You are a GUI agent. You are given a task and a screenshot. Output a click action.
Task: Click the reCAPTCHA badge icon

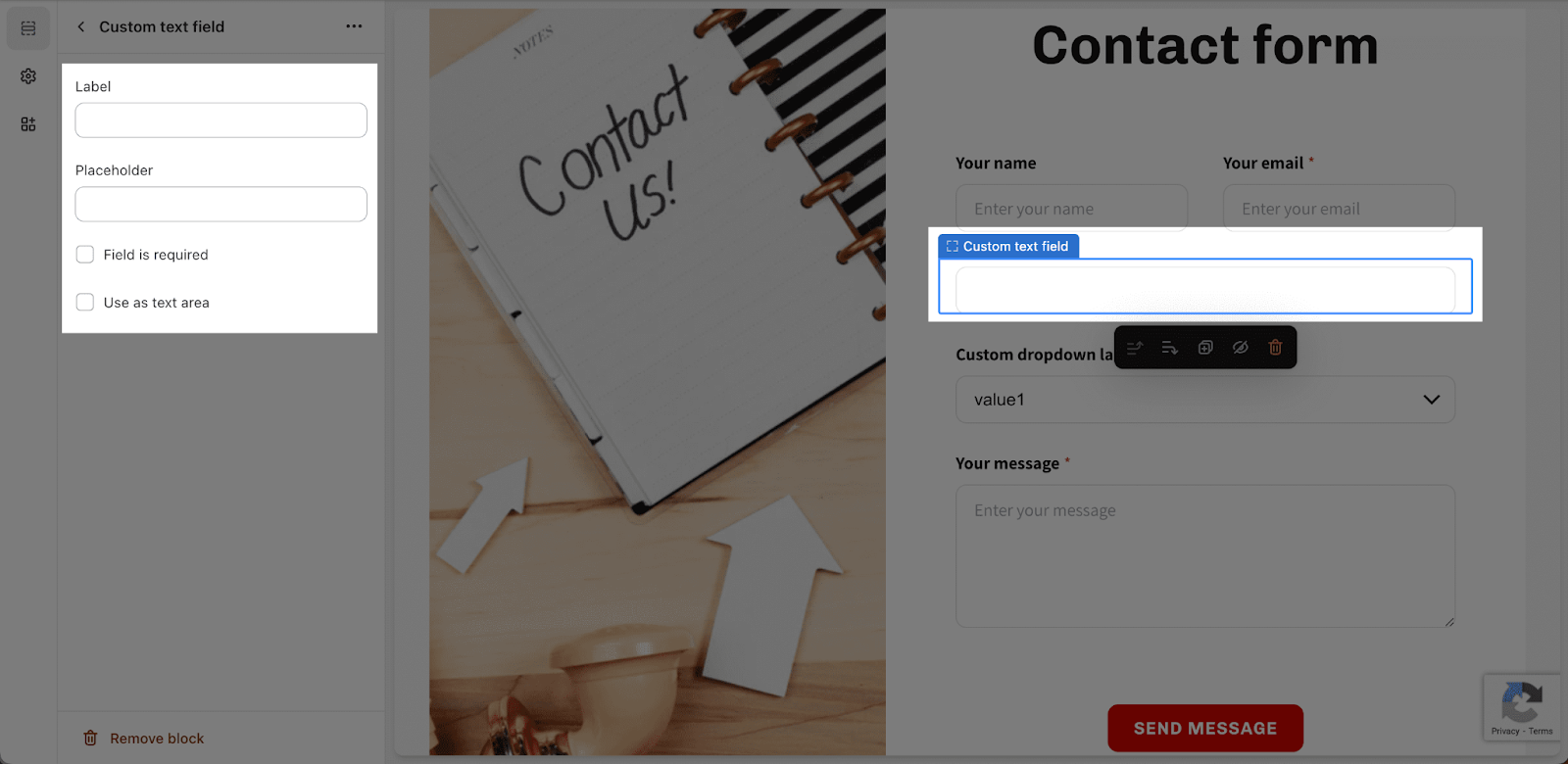click(x=1522, y=701)
